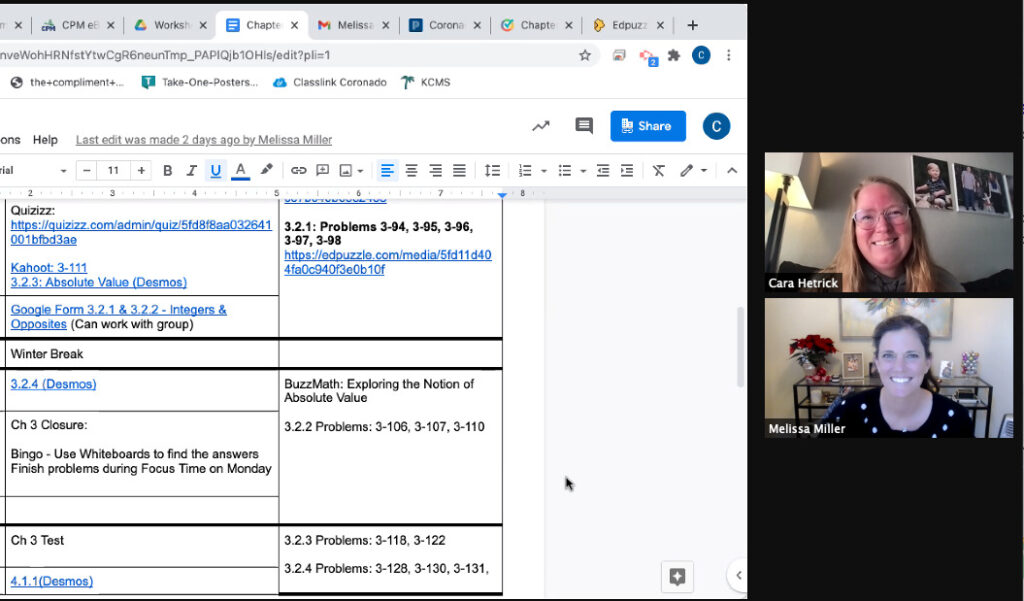
Task: Switch to the Edpuzzle browser tab
Action: tap(627, 25)
